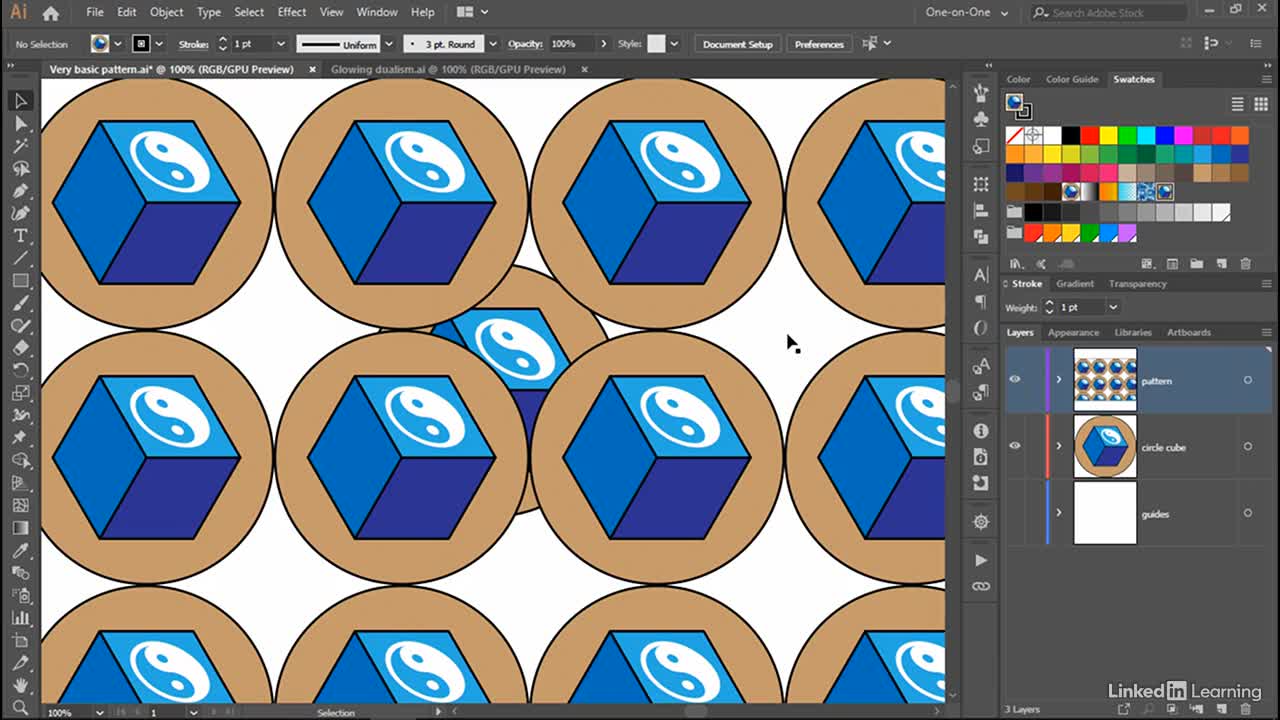This screenshot has height=720, width=1280.
Task: Click the Opacity value field
Action: [571, 44]
